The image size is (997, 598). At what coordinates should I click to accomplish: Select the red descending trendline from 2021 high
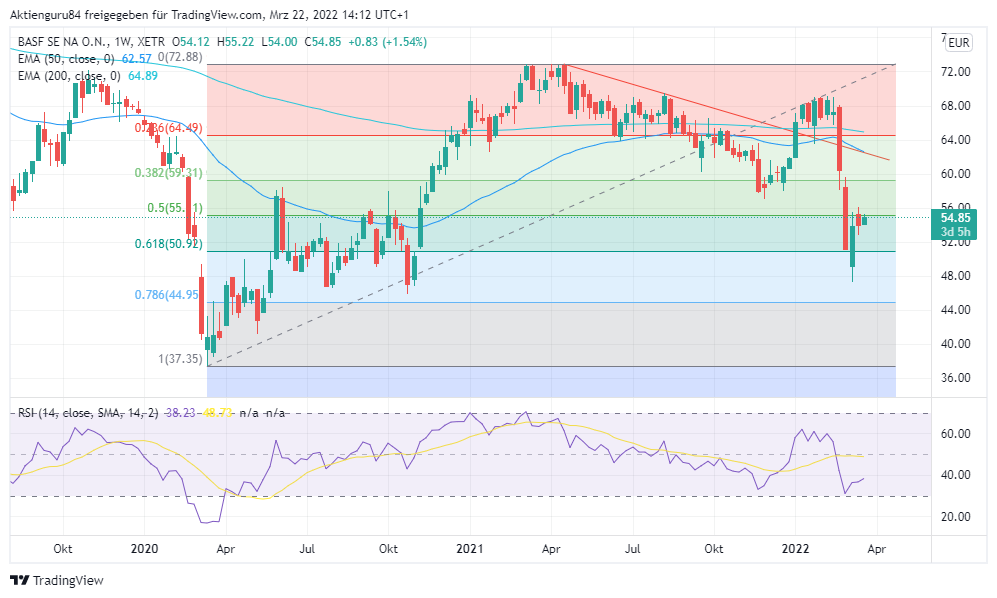725,112
